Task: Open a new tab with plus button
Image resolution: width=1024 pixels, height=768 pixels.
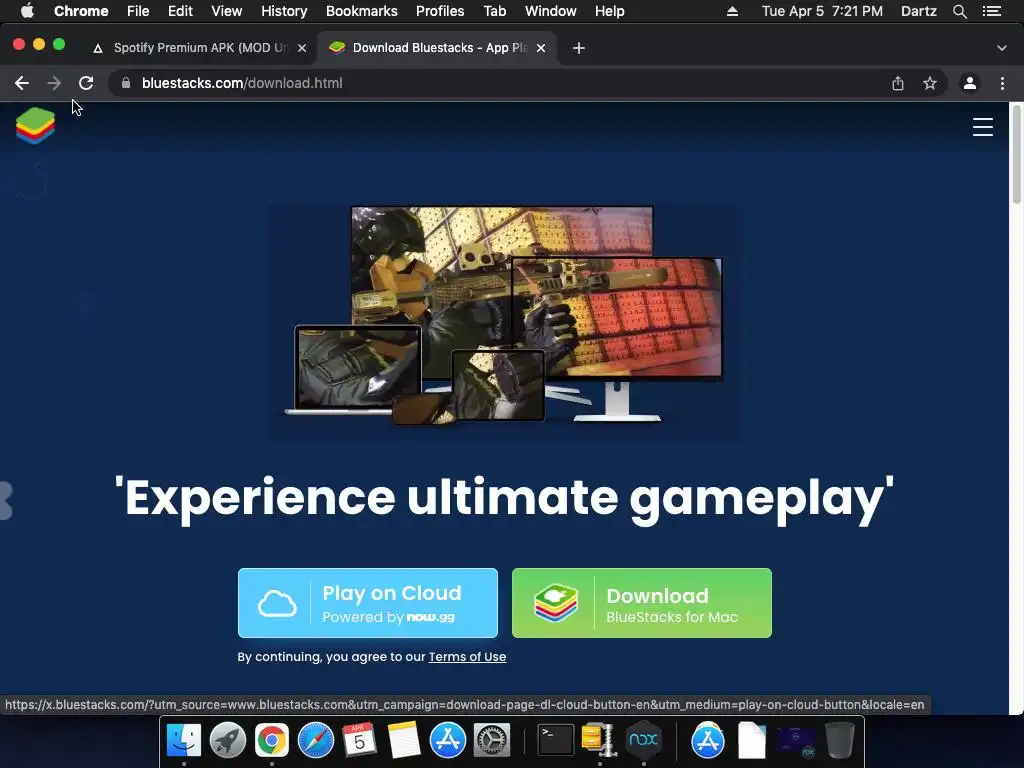Action: [x=579, y=48]
